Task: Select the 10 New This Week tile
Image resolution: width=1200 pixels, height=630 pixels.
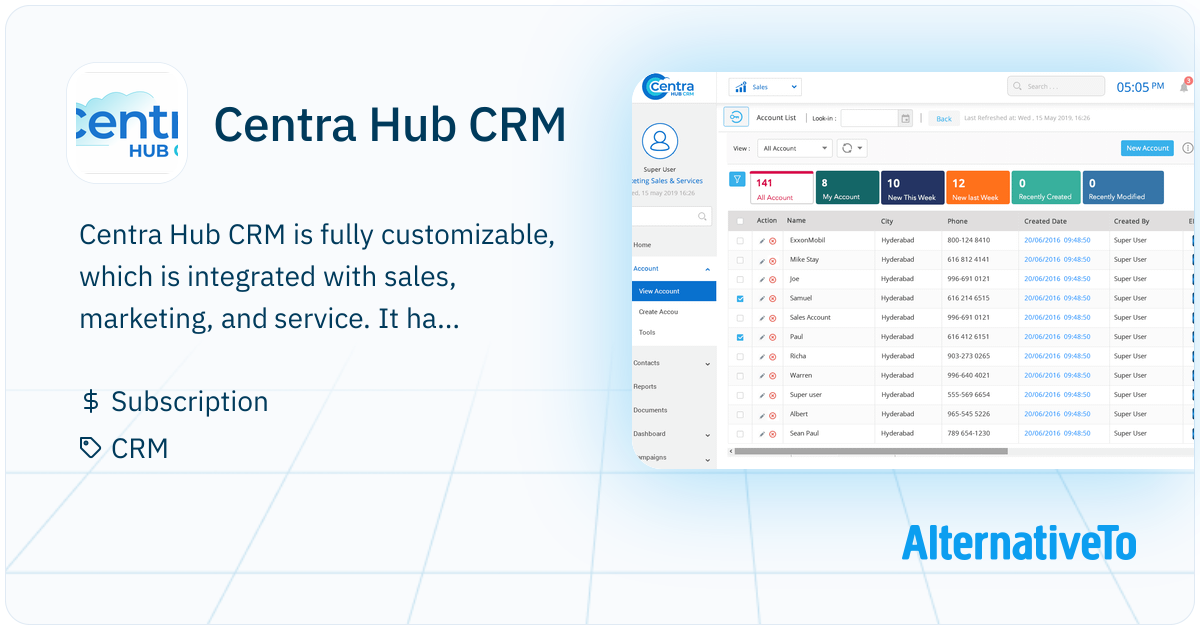Action: [913, 188]
